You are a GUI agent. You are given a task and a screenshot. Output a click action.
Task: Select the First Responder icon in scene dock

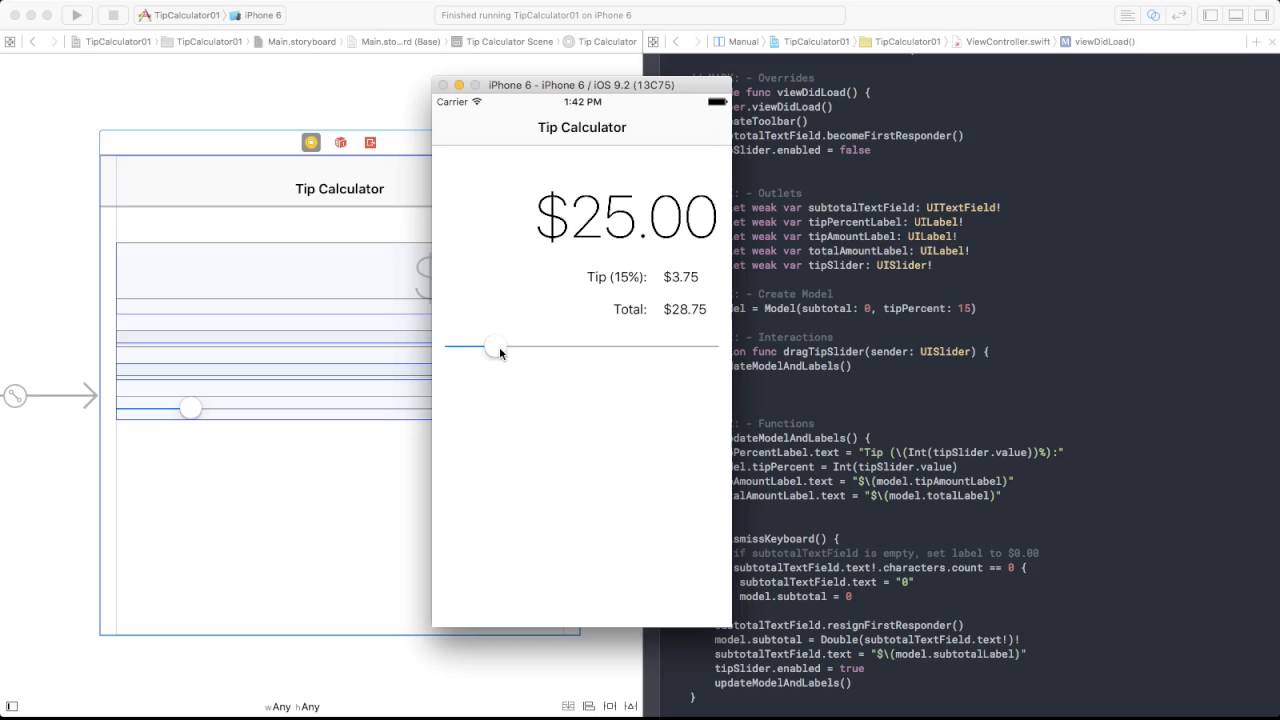[x=341, y=143]
